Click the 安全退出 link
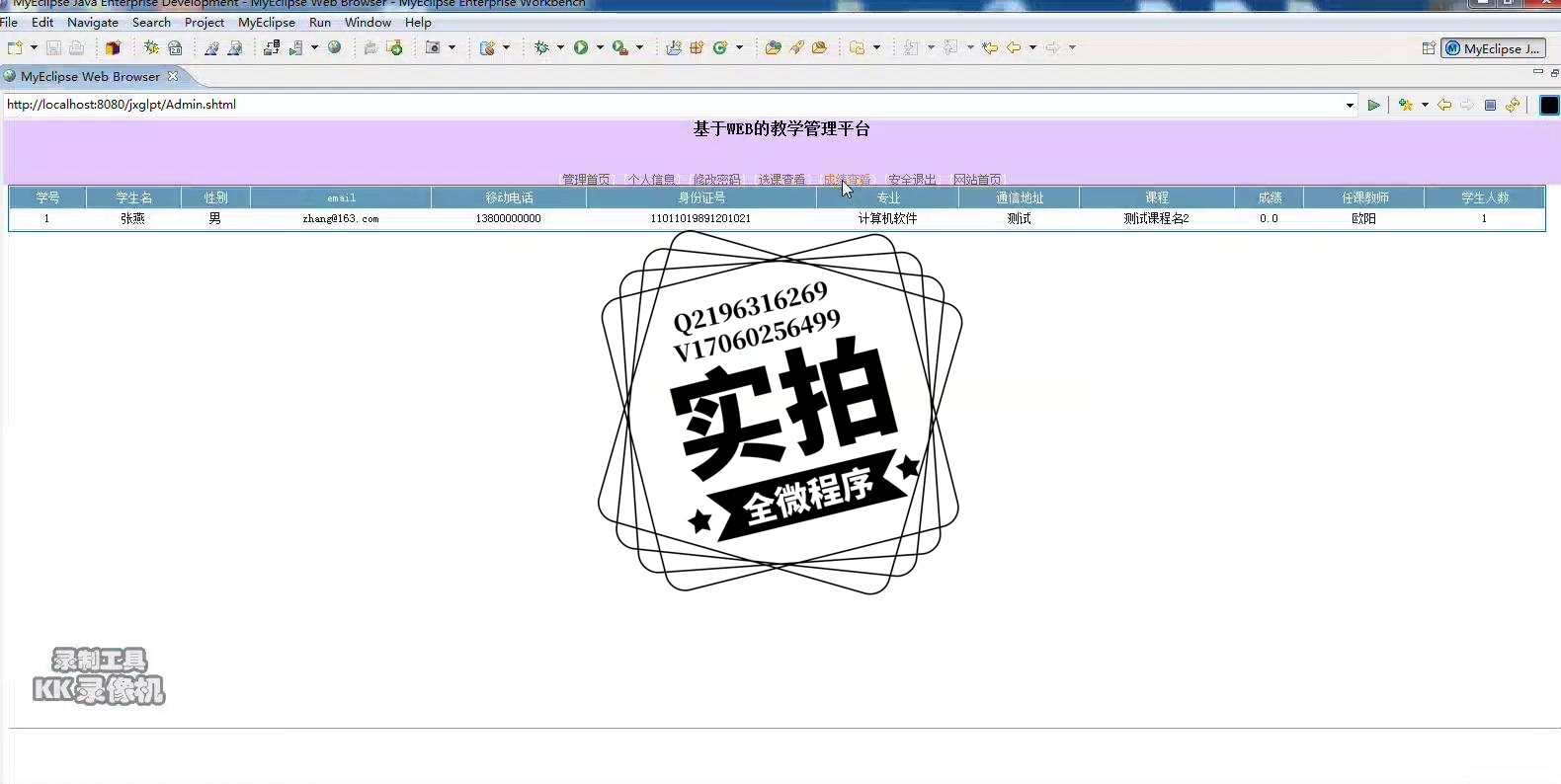This screenshot has height=784, width=1561. point(912,180)
